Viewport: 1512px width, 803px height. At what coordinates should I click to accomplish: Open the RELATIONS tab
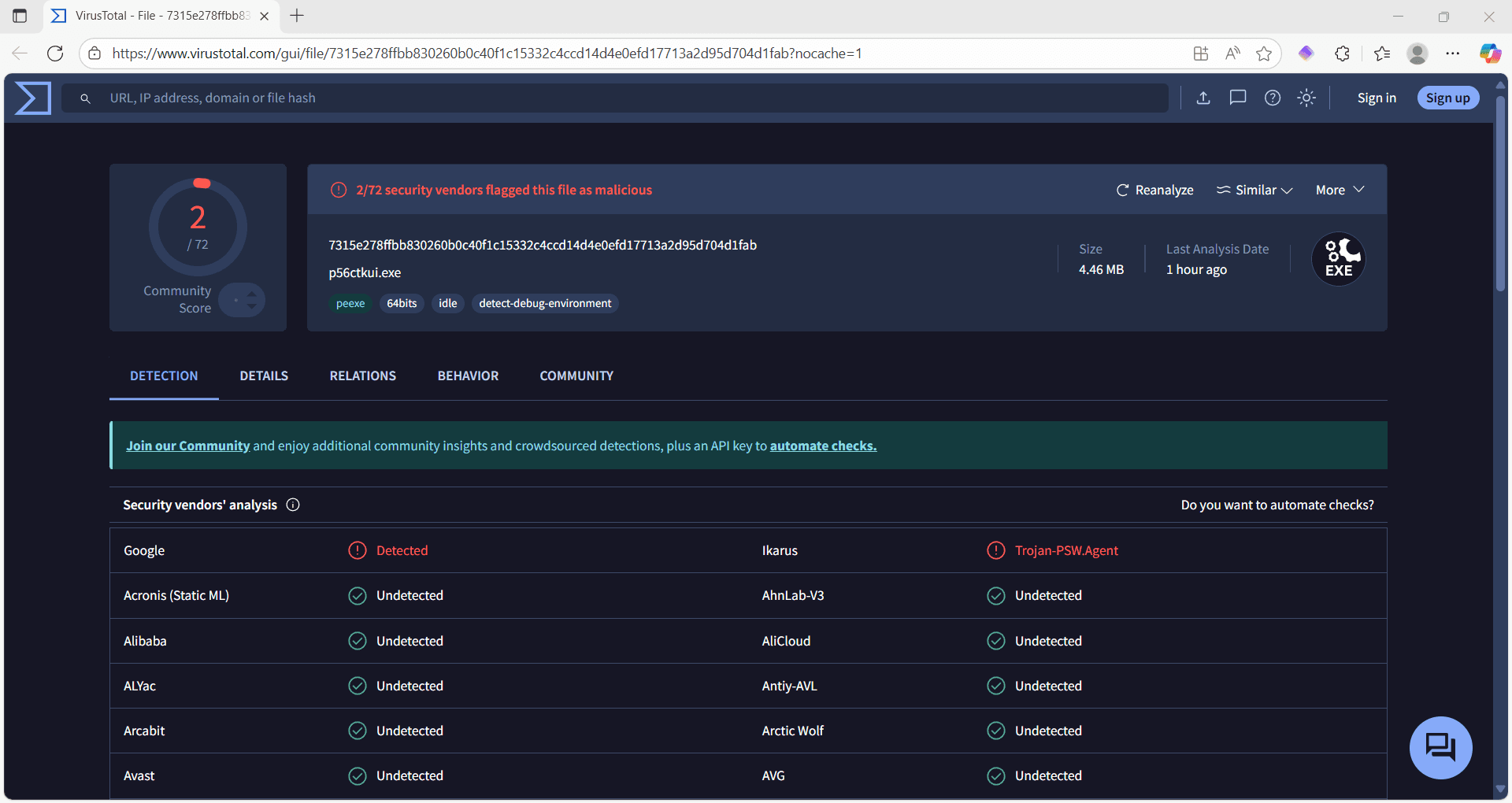(x=363, y=376)
